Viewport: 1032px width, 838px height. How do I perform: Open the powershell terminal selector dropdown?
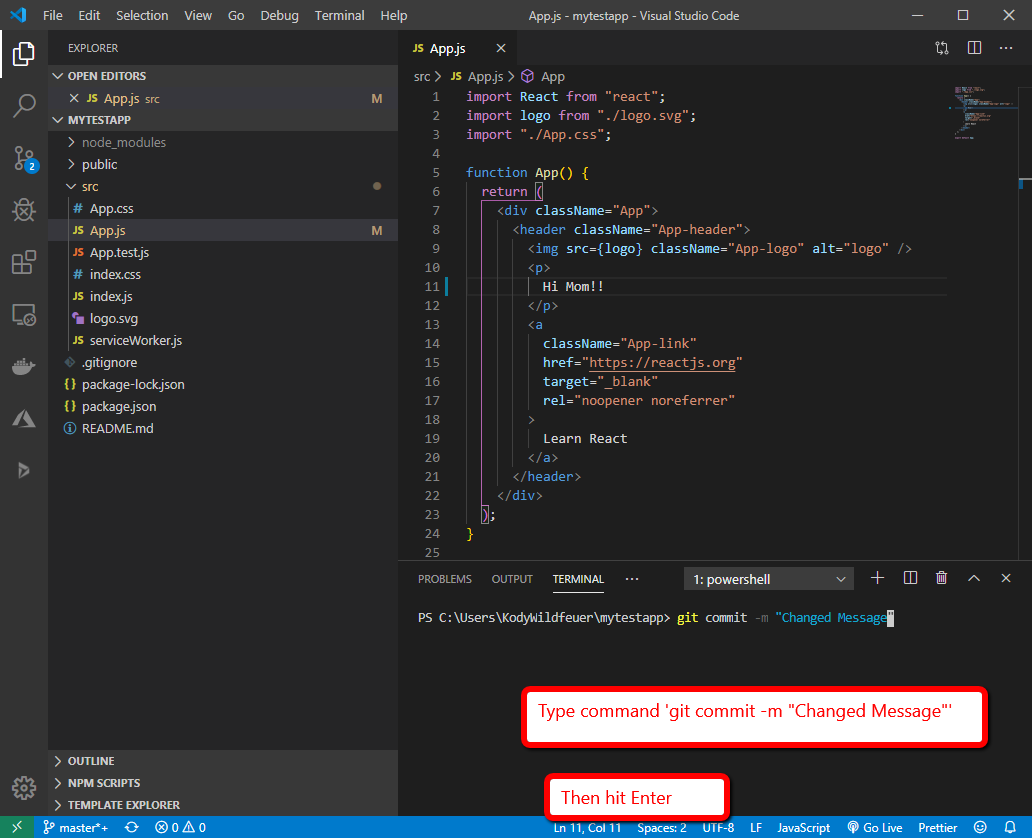pyautogui.click(x=769, y=579)
